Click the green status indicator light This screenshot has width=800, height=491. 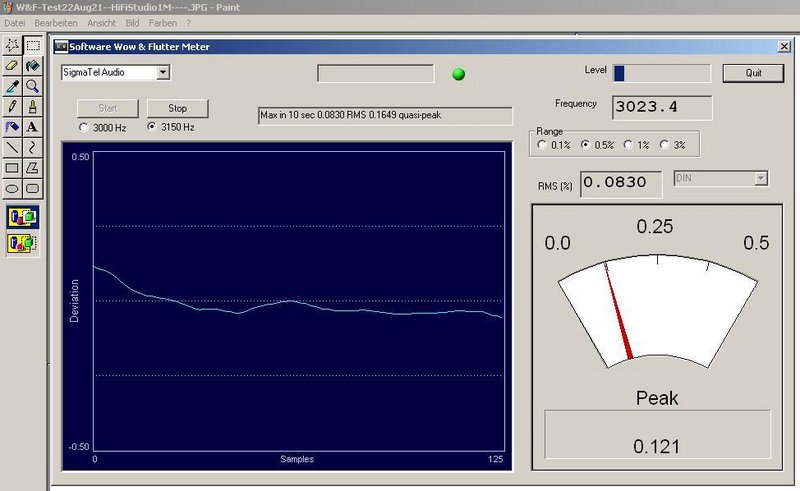459,74
